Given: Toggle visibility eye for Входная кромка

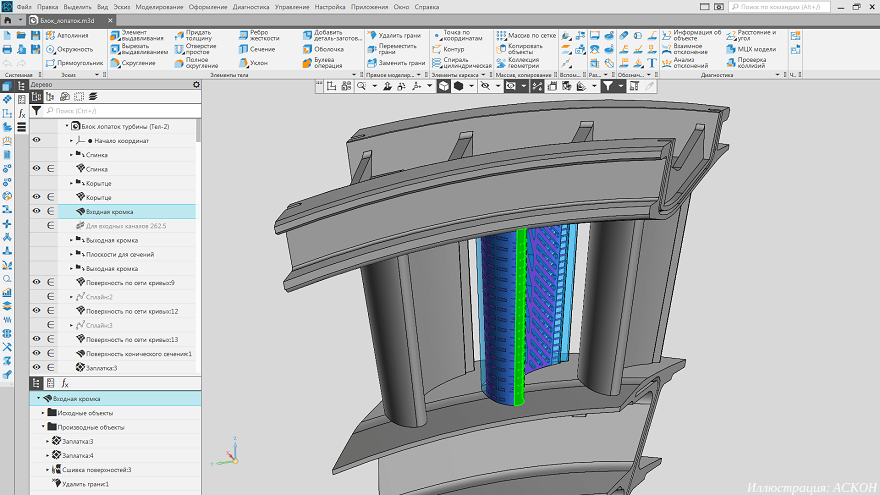Looking at the screenshot, I should pyautogui.click(x=37, y=212).
